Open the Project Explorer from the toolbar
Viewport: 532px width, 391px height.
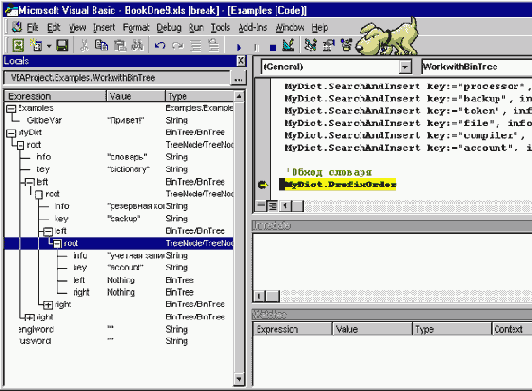click(310, 45)
